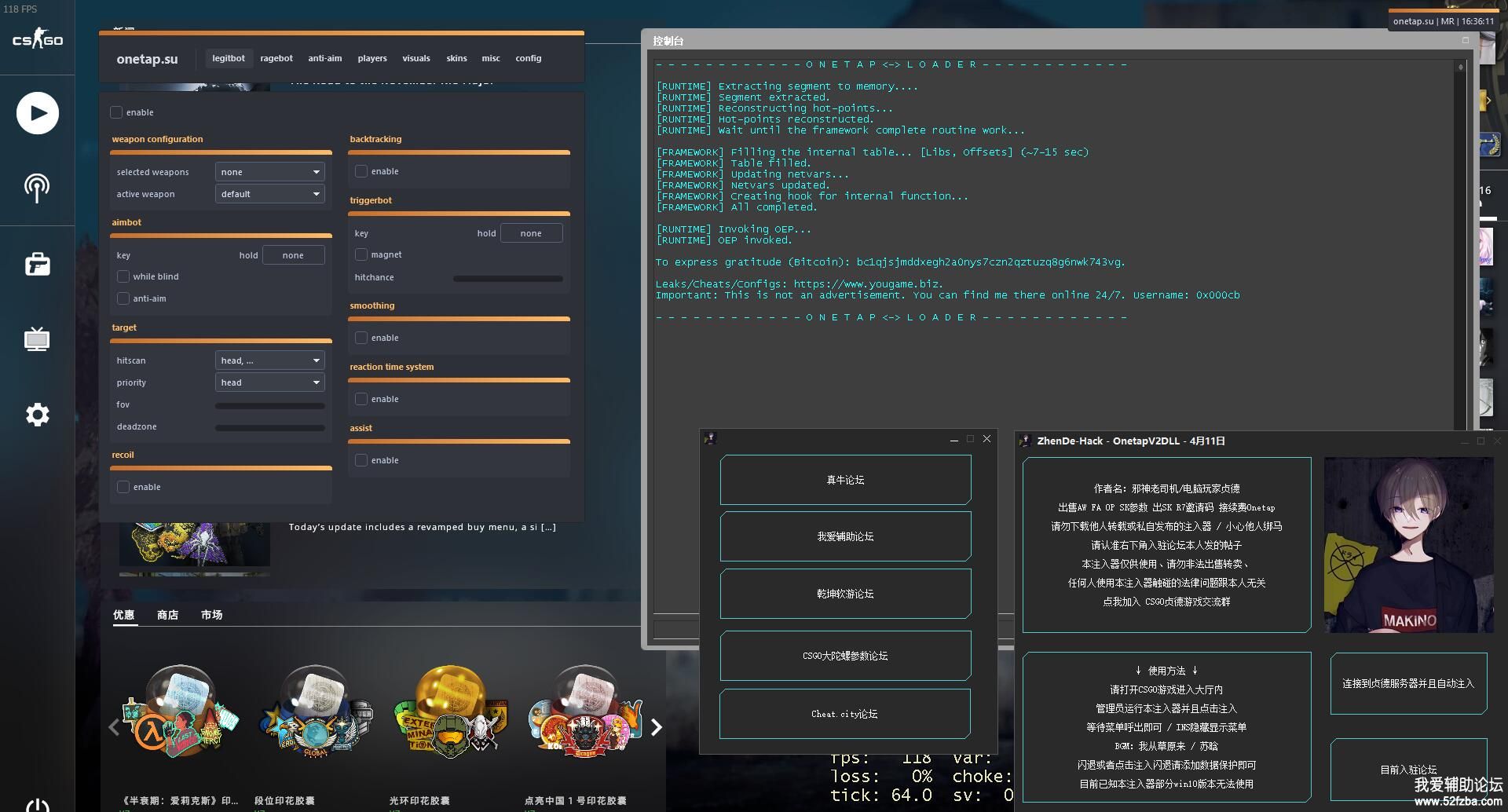
Task: Open the CS:GO settings gear icon
Action: tap(37, 415)
